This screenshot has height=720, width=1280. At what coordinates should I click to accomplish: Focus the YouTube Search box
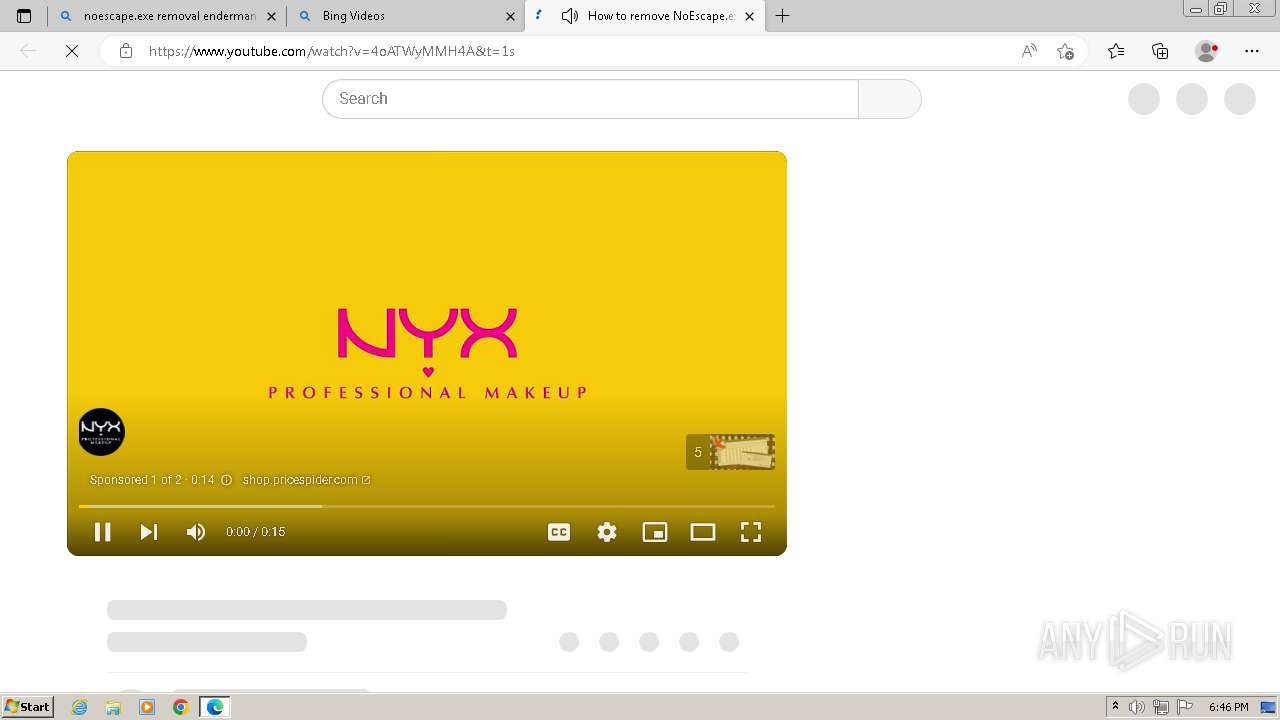(590, 99)
